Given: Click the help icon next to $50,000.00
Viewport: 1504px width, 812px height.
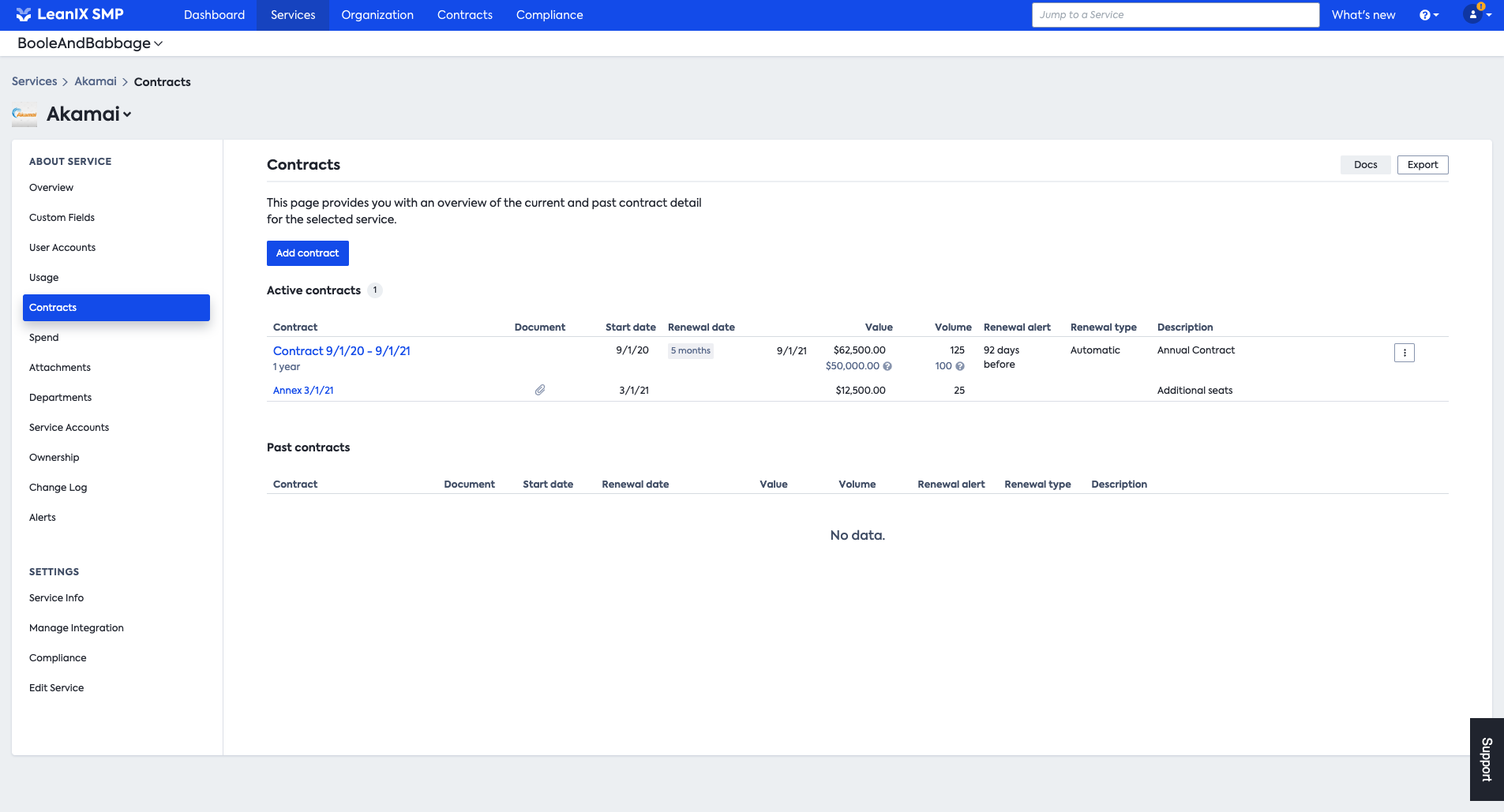Looking at the screenshot, I should [887, 366].
